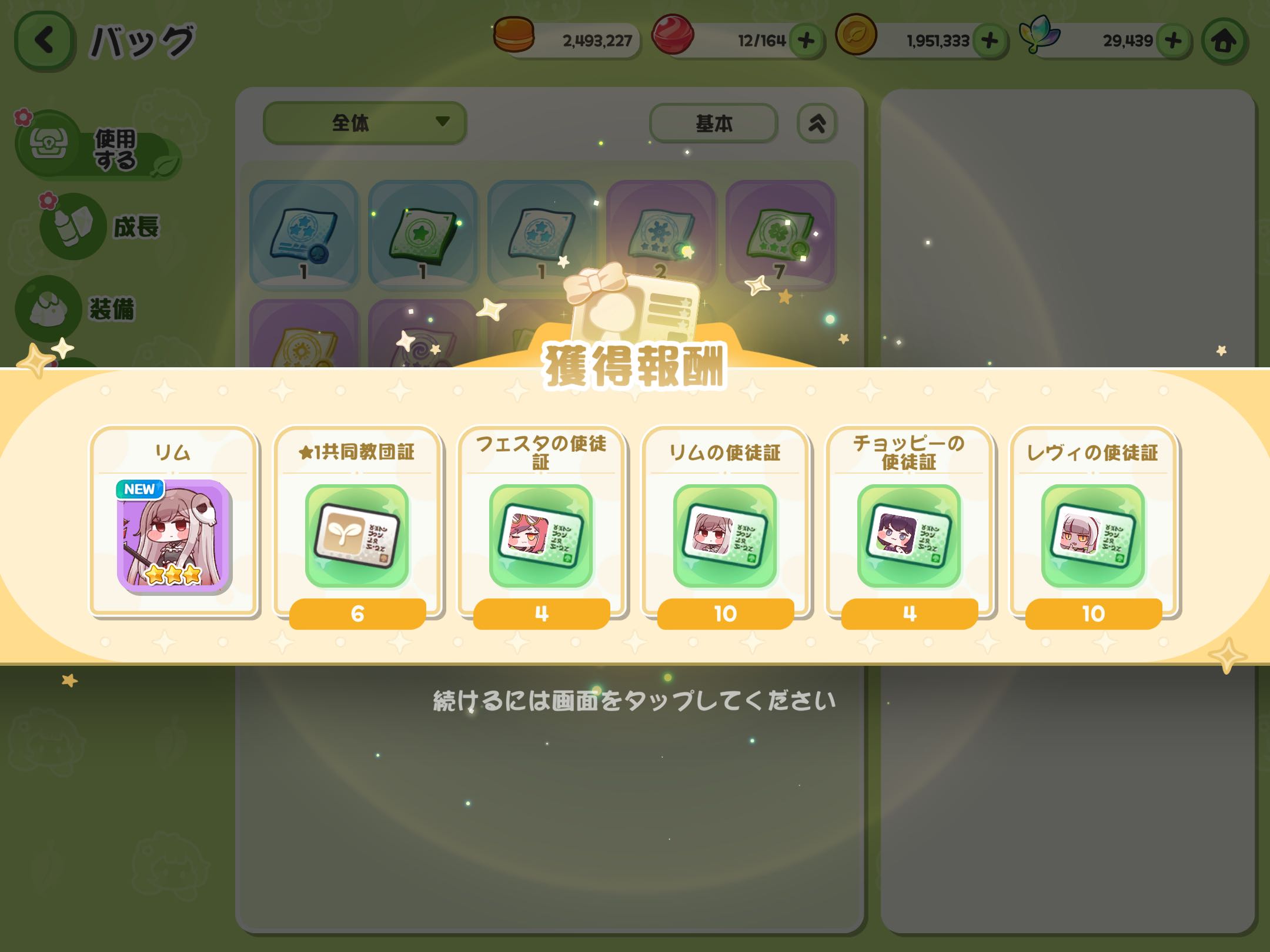
Task: Return to the home screen via the house icon
Action: click(x=1224, y=41)
